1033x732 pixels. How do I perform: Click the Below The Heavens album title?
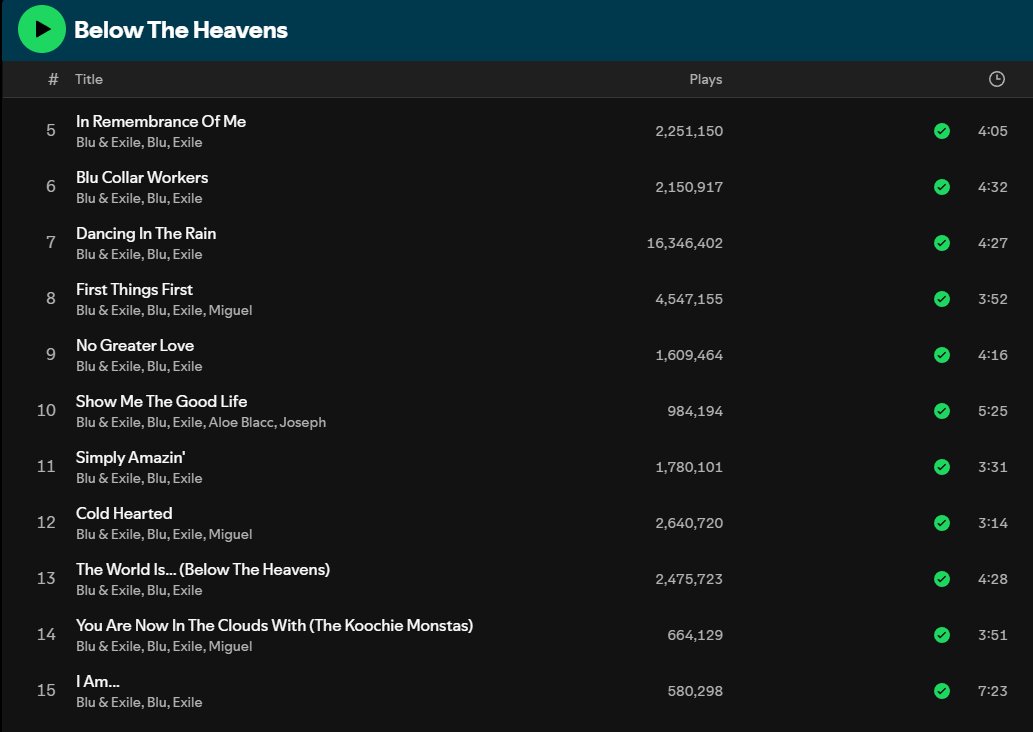[181, 30]
